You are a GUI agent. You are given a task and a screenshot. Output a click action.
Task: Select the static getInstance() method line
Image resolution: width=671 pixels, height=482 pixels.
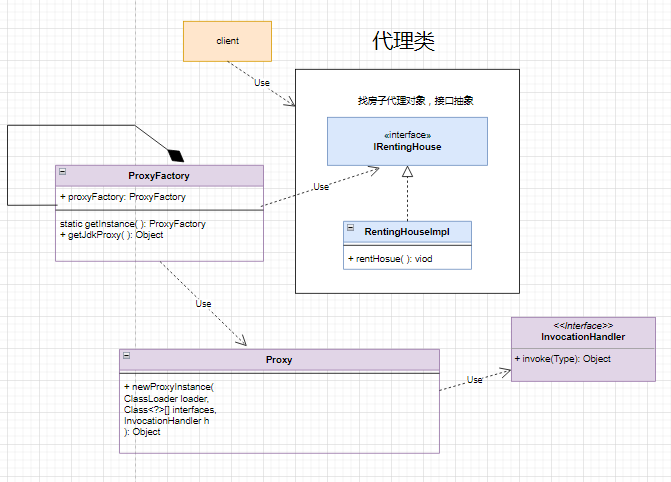(x=132, y=224)
